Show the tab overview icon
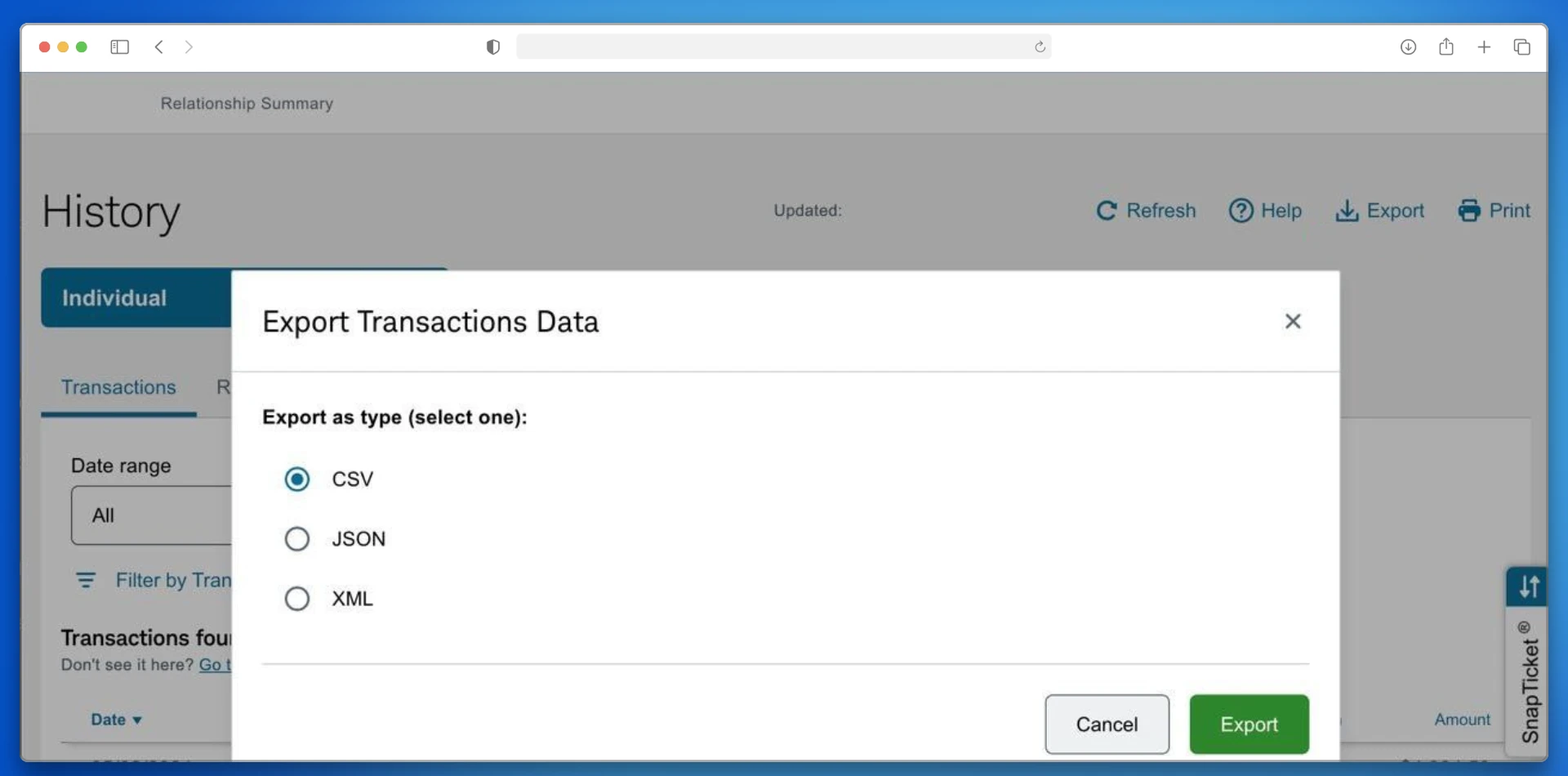This screenshot has width=1568, height=776. pyautogui.click(x=1521, y=47)
